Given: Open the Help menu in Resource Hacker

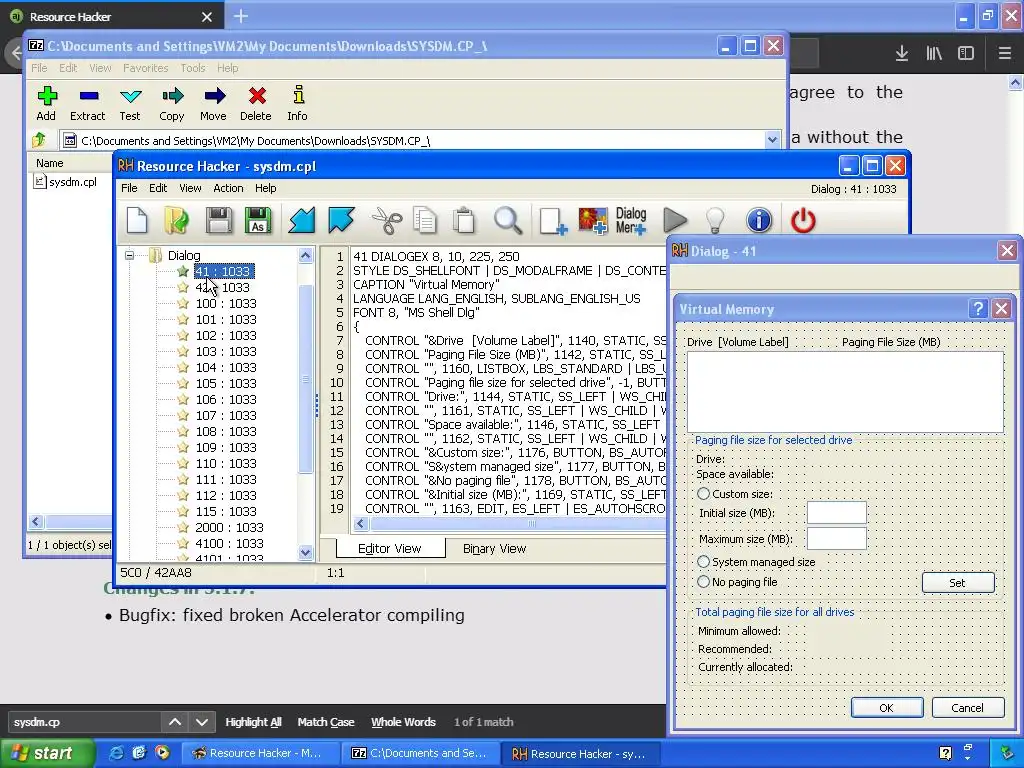Looking at the screenshot, I should [265, 188].
